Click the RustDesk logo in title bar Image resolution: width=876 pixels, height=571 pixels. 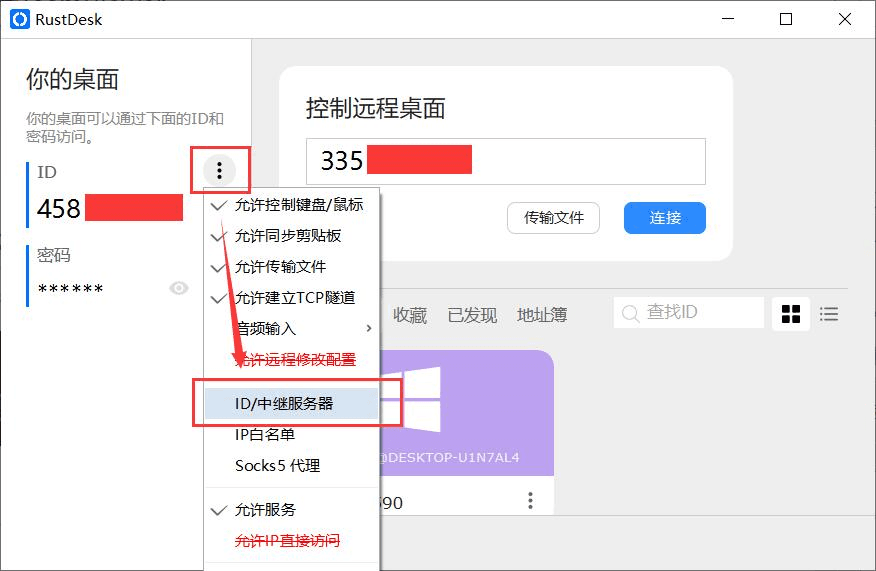pyautogui.click(x=20, y=19)
